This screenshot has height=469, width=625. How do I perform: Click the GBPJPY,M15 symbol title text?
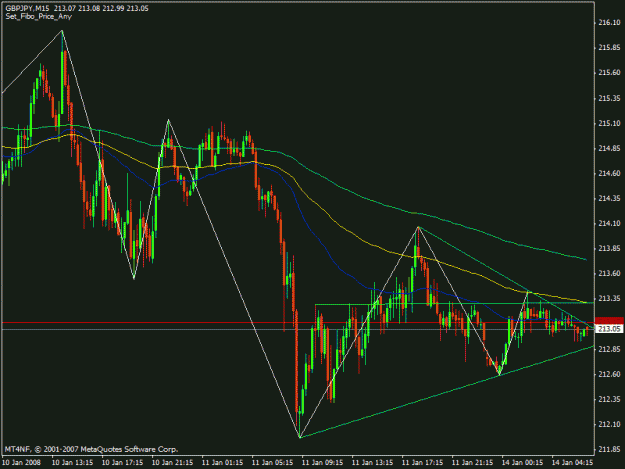(x=27, y=8)
